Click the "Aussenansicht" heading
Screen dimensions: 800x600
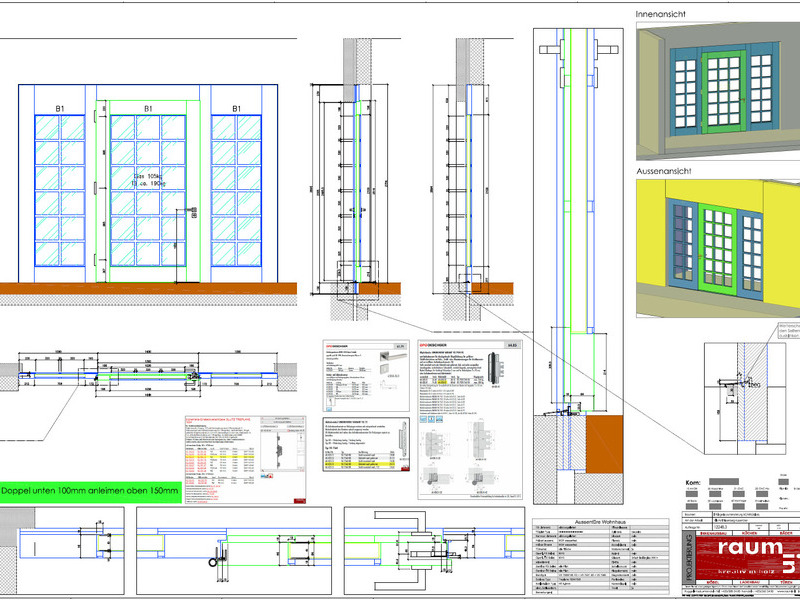pyautogui.click(x=664, y=171)
